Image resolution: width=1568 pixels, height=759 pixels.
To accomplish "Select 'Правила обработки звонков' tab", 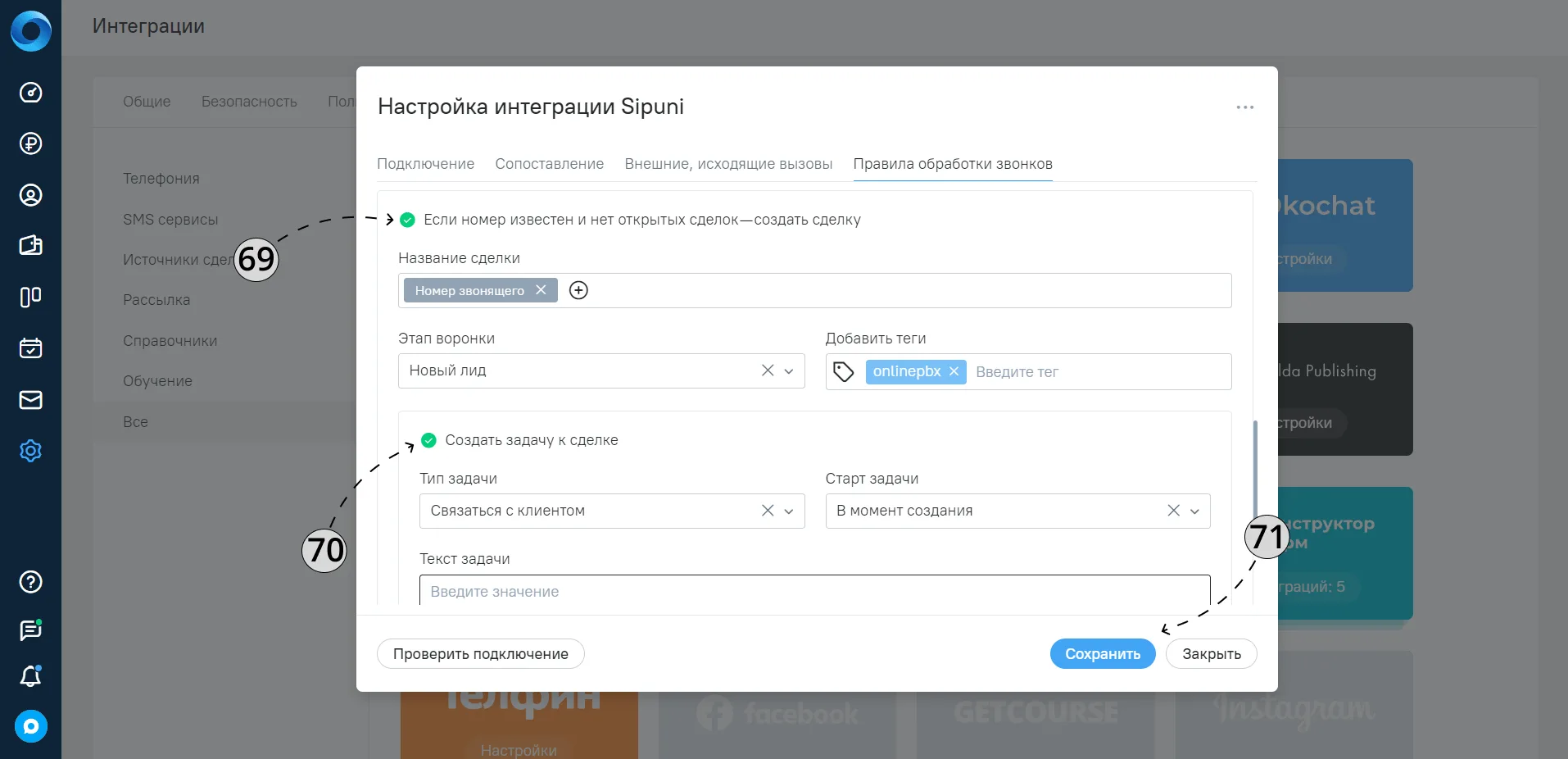I will (953, 164).
